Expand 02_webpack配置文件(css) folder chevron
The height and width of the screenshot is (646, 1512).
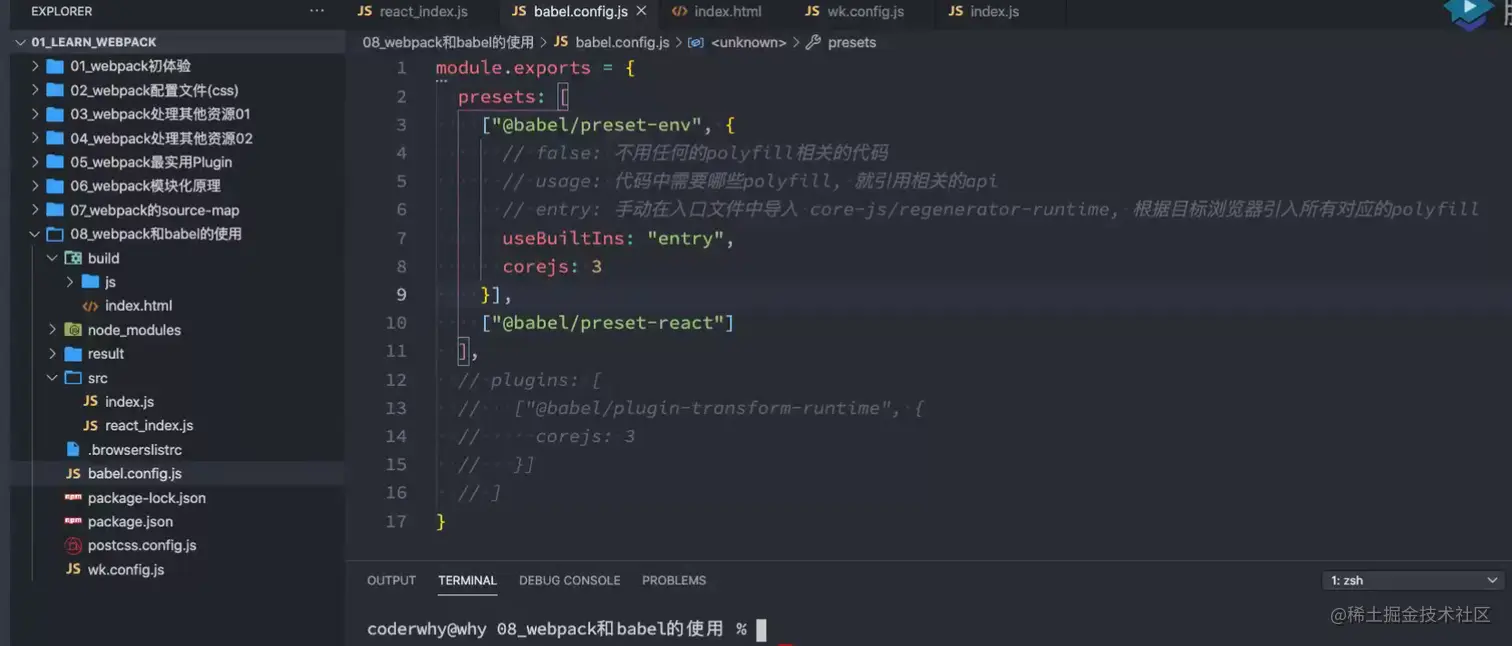click(35, 90)
